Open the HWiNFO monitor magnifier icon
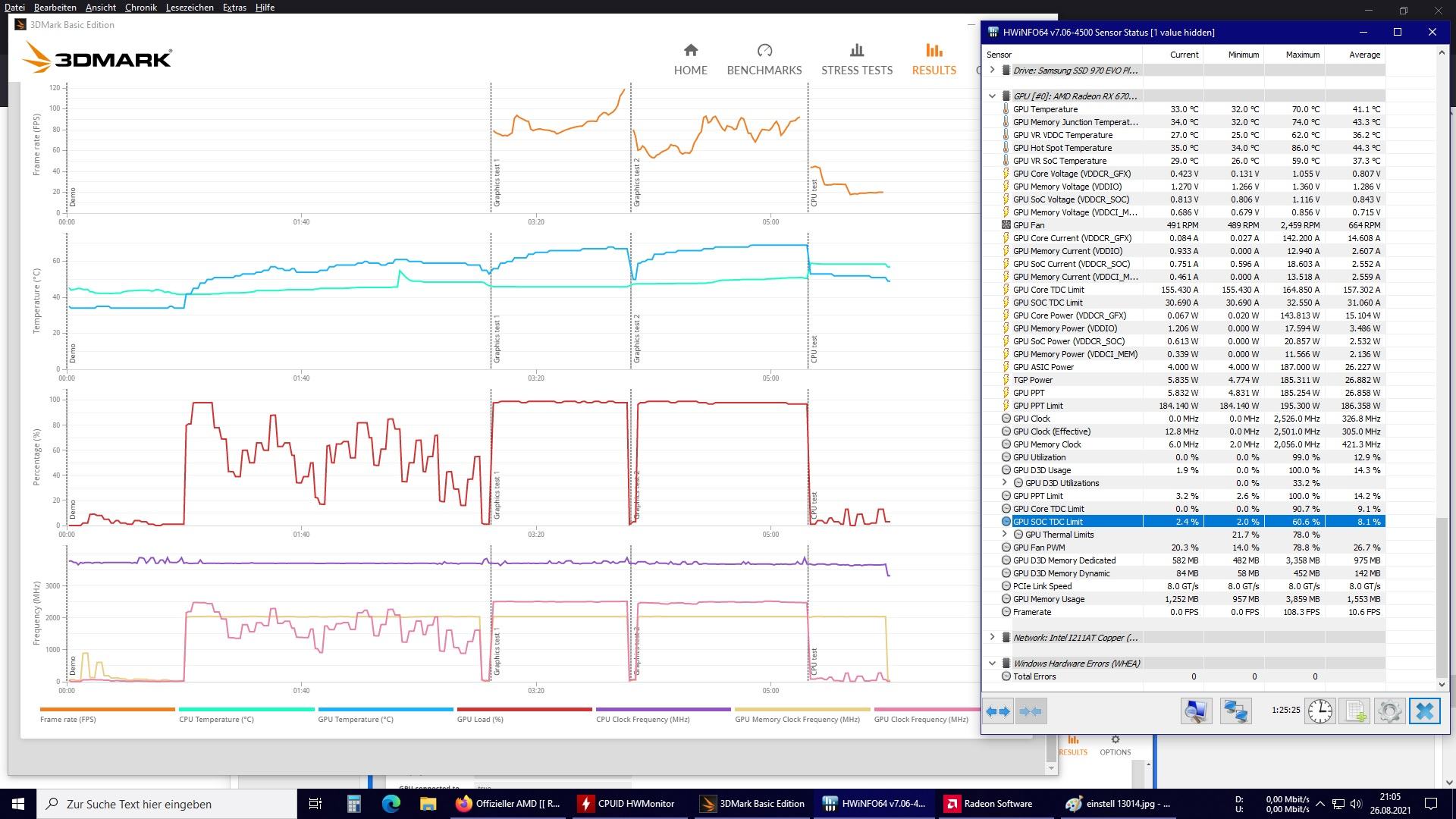This screenshot has width=1456, height=819. click(1196, 711)
